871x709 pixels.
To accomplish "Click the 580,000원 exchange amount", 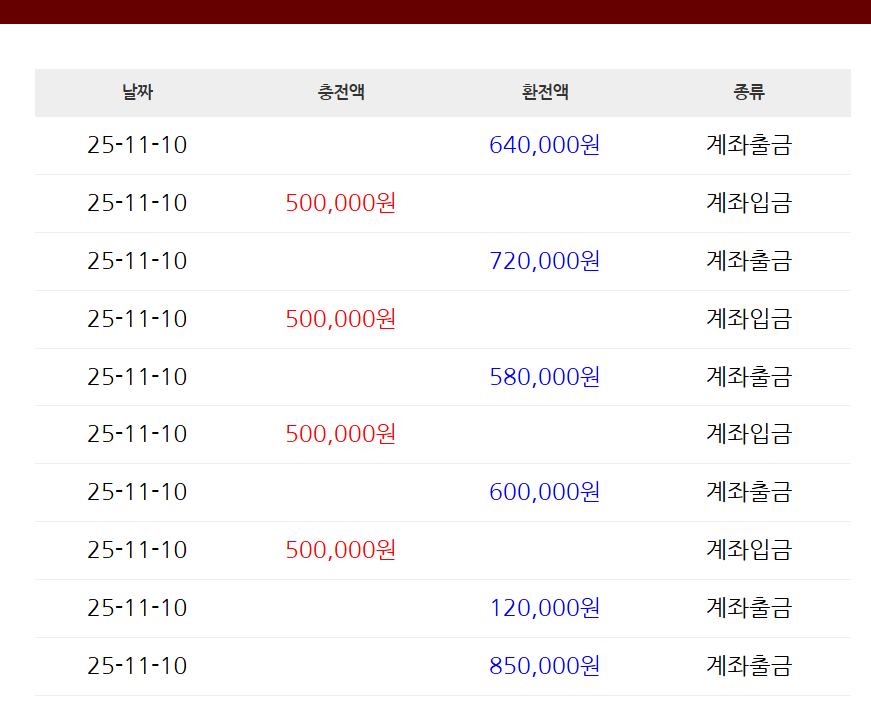I will click(545, 377).
